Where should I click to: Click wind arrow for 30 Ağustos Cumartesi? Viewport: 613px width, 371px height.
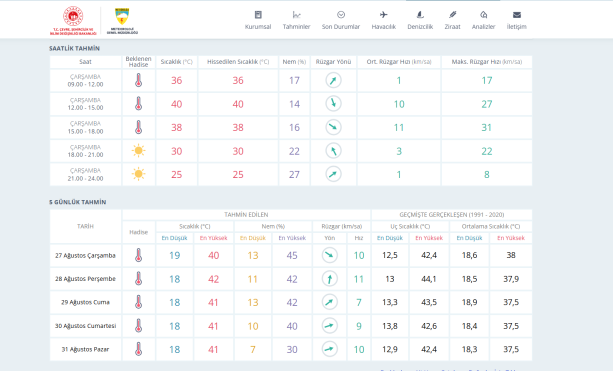pos(330,326)
